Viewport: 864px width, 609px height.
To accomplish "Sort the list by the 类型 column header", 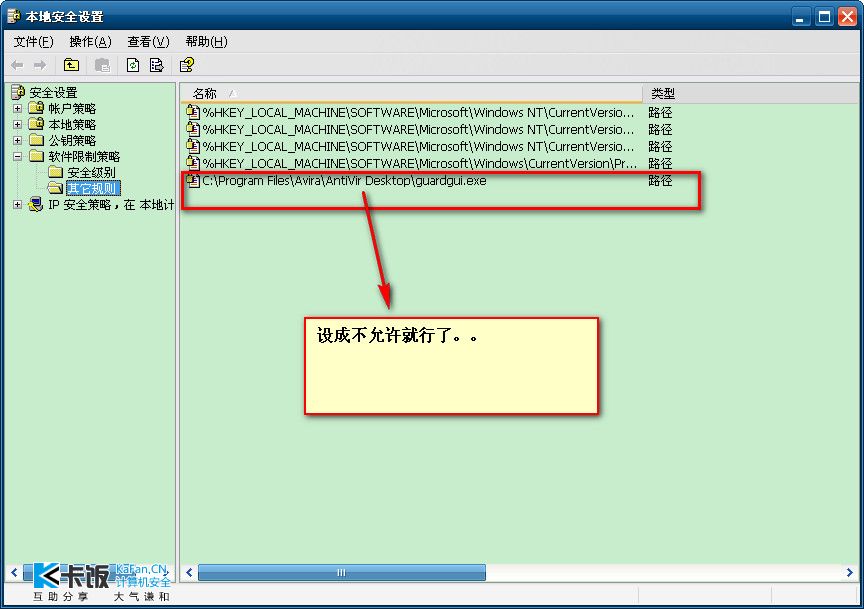I will point(752,94).
